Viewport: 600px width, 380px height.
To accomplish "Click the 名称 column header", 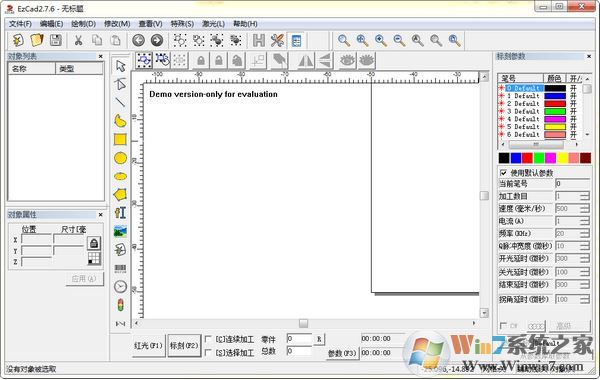I will point(32,69).
